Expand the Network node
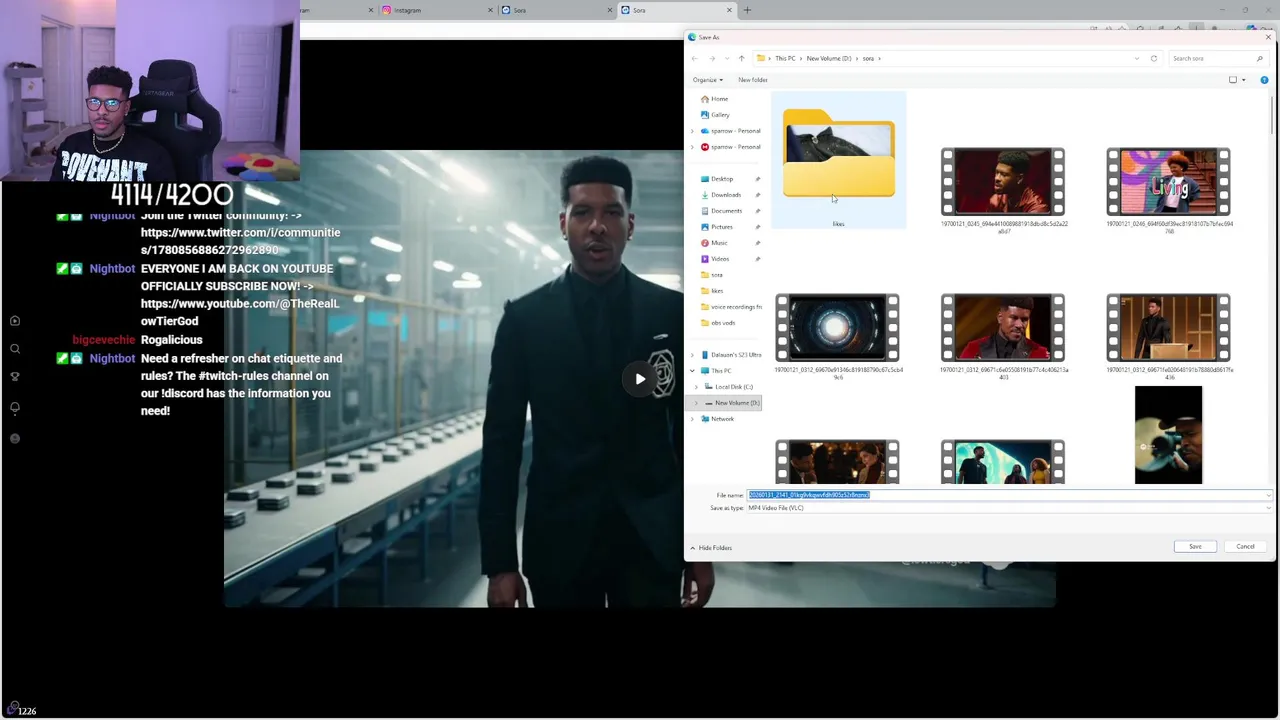Screen dimensions: 1280x720 click(692, 419)
